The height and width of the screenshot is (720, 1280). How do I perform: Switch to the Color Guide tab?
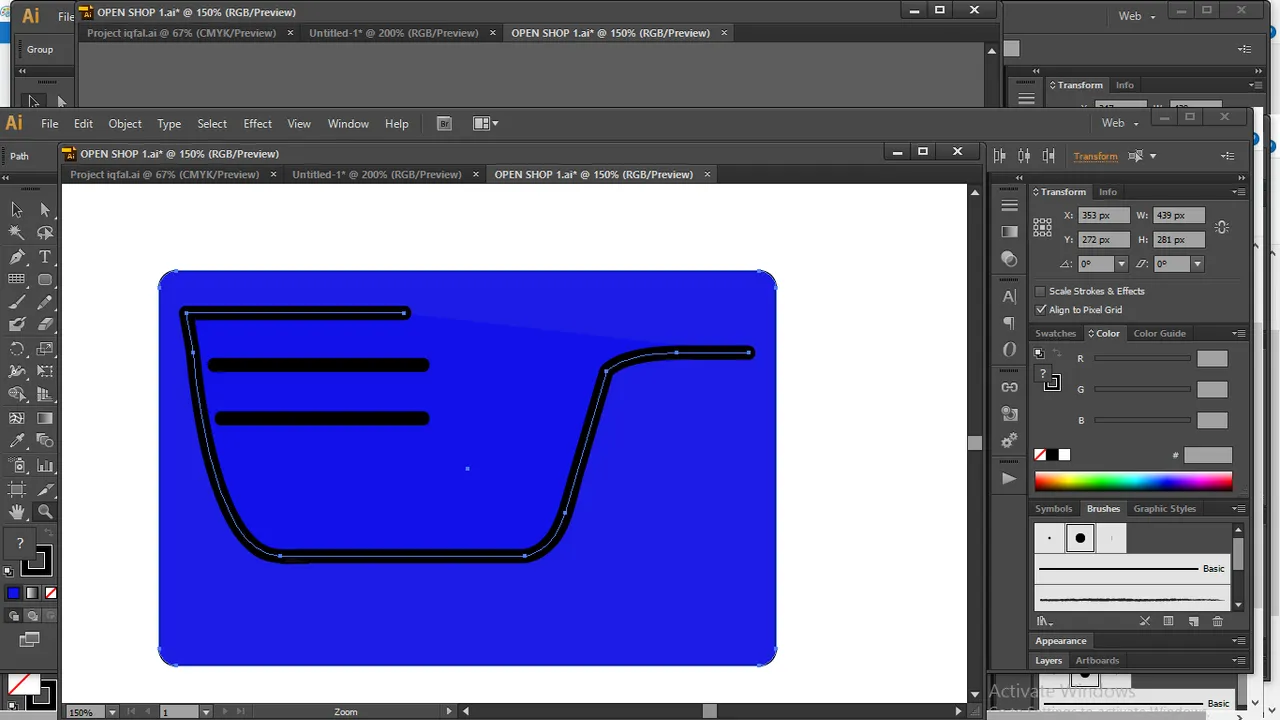[1159, 334]
